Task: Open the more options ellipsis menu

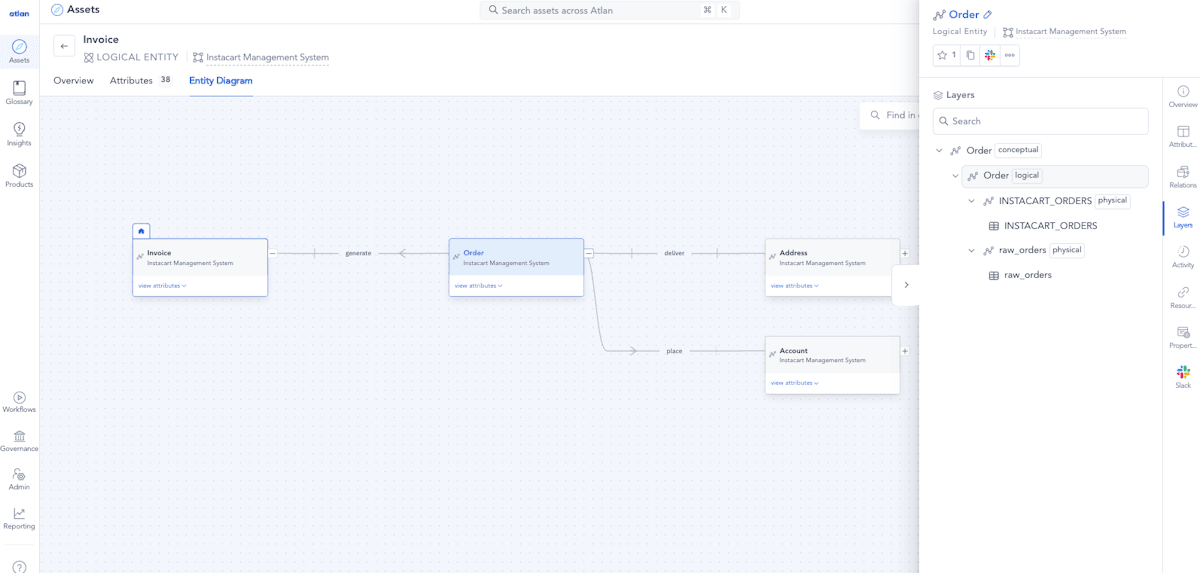Action: (1010, 56)
